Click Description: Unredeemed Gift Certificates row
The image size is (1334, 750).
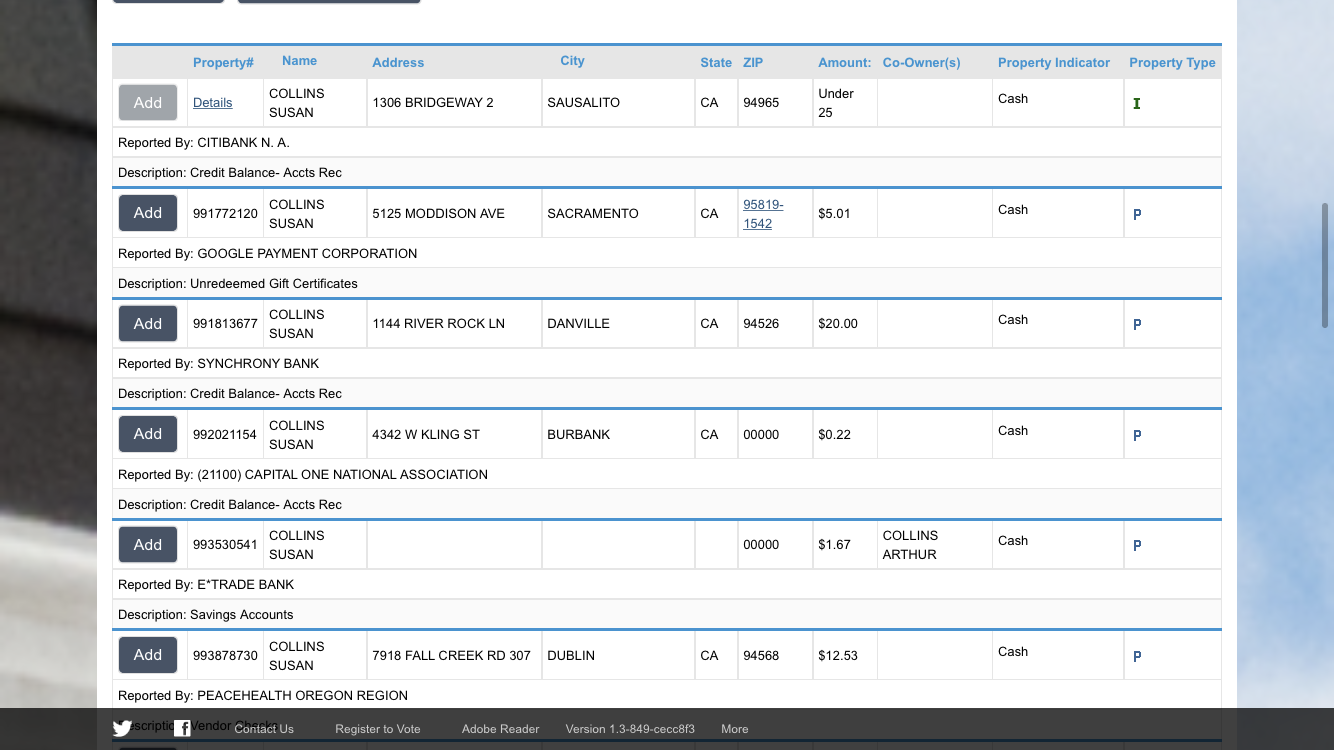click(667, 283)
